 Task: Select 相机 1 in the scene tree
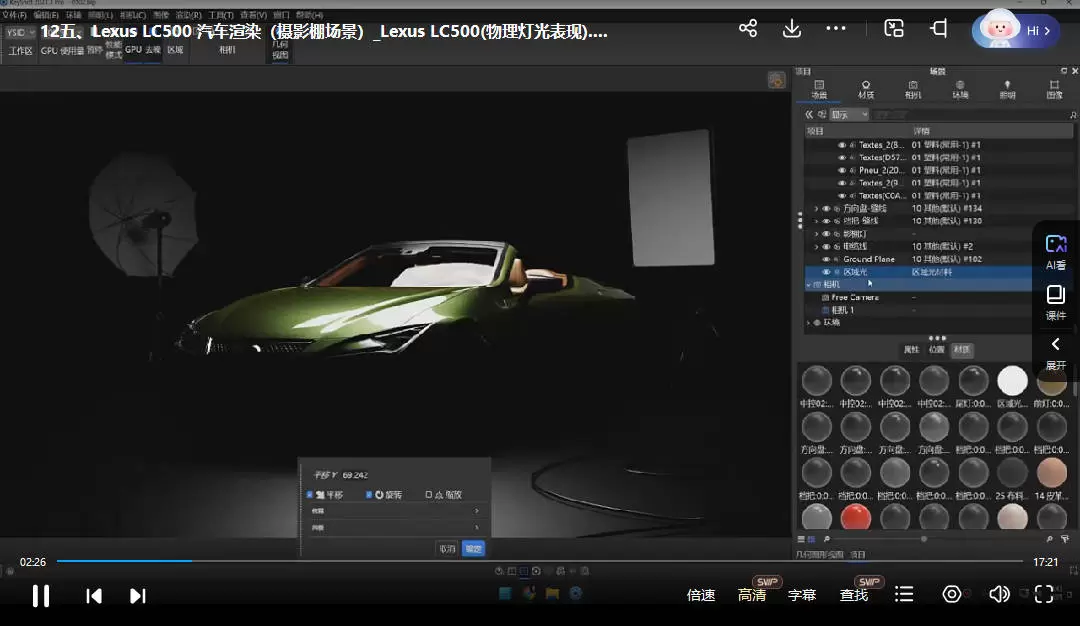842,310
